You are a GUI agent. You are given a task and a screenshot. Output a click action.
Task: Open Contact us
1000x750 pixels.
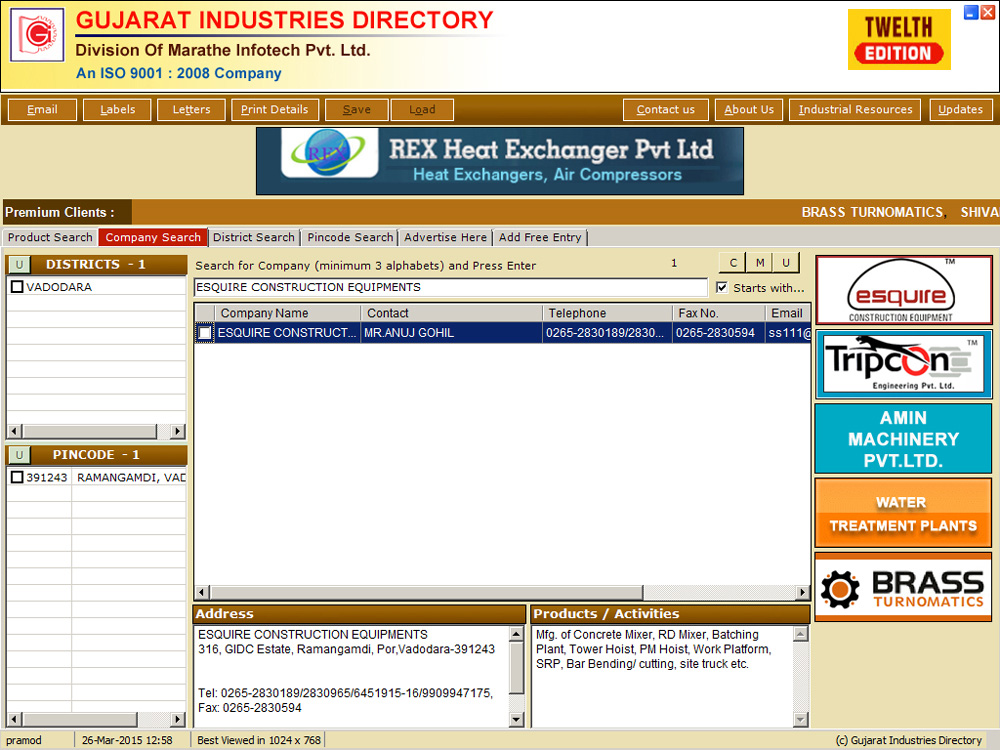pyautogui.click(x=666, y=110)
